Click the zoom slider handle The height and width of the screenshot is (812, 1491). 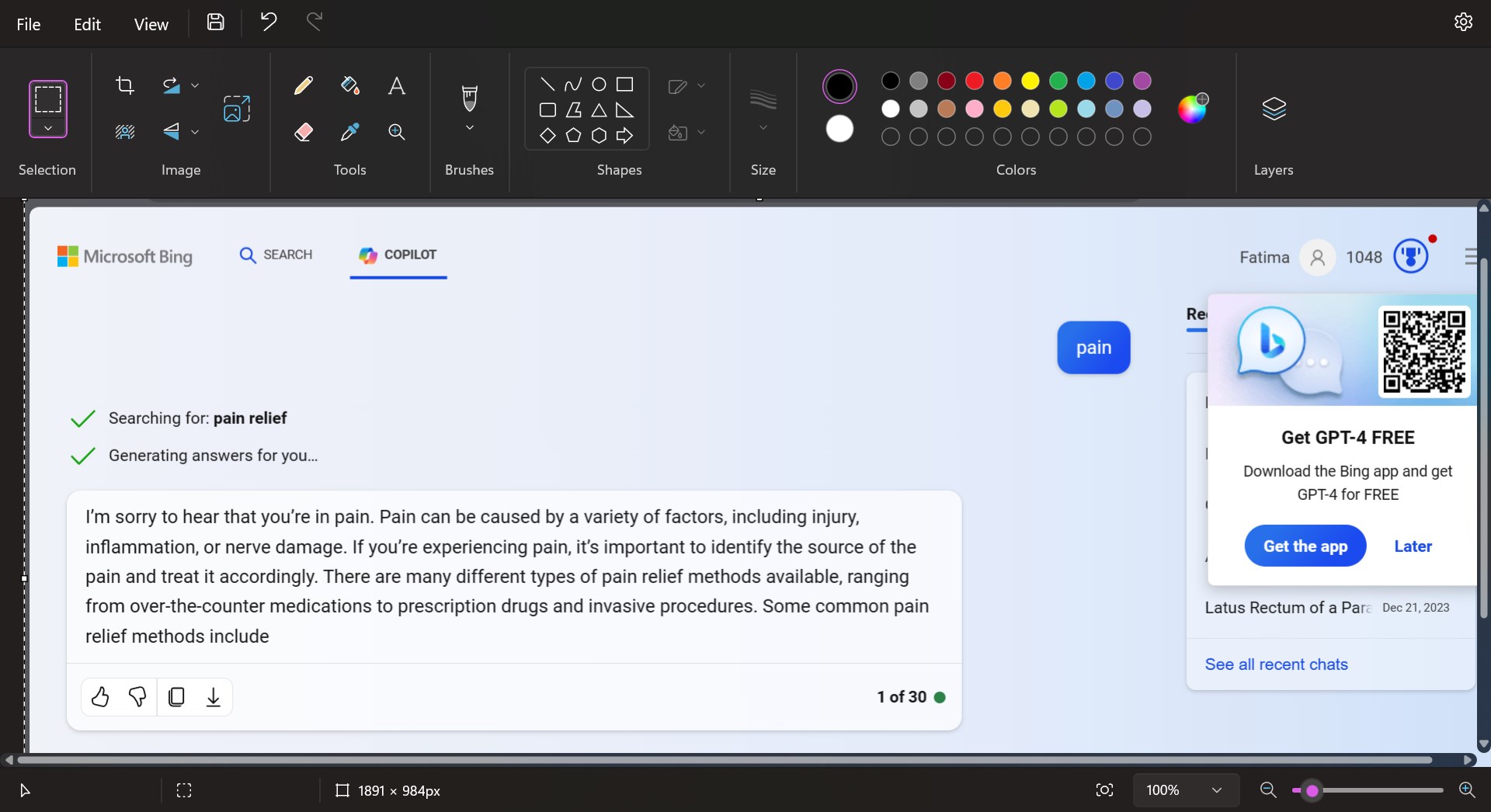click(x=1312, y=790)
